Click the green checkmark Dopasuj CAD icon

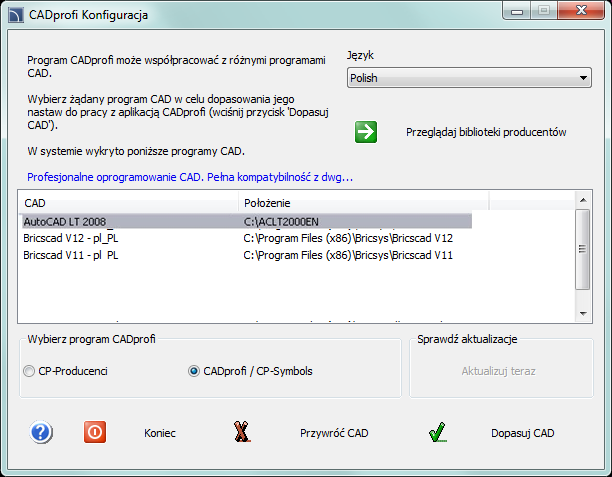tap(438, 432)
